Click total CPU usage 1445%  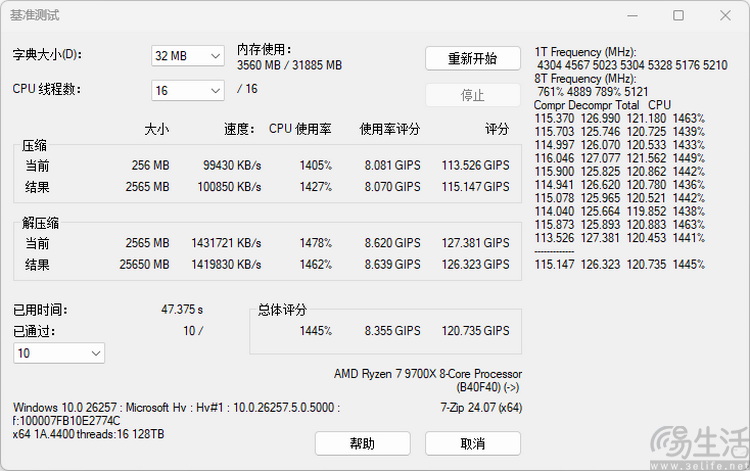coord(316,331)
